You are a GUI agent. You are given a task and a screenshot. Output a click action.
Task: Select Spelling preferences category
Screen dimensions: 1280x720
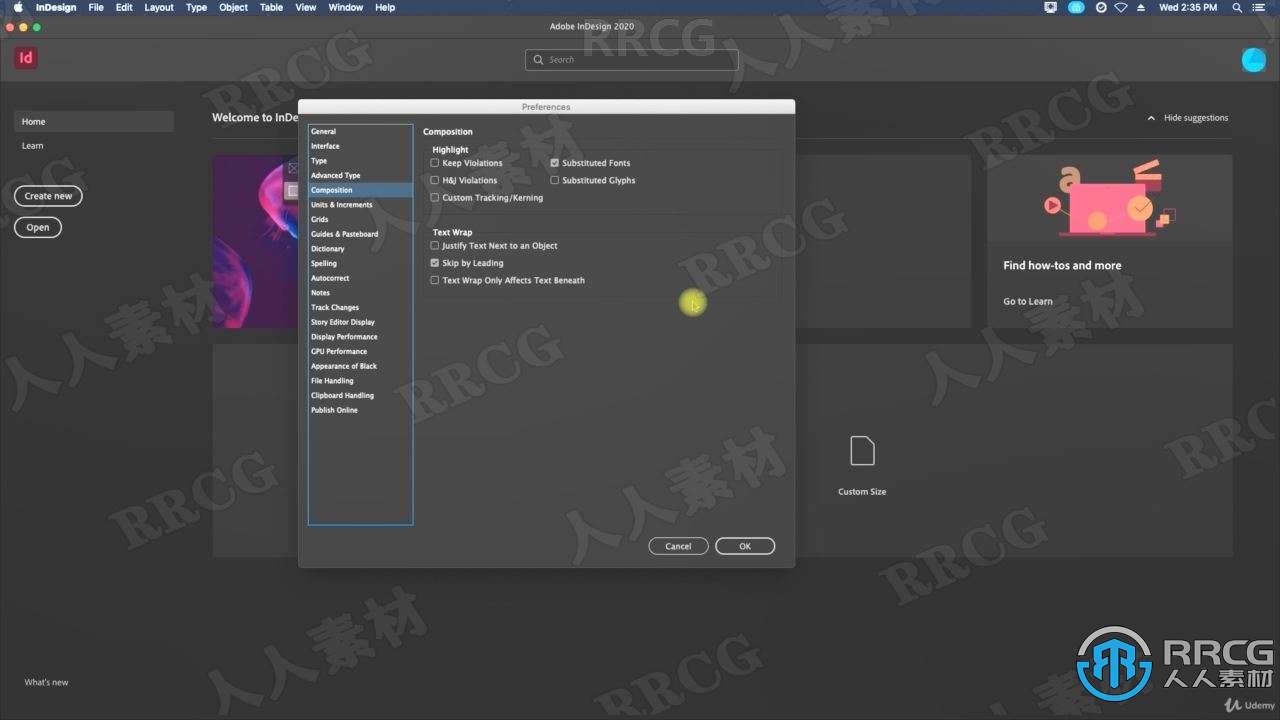(x=360, y=264)
